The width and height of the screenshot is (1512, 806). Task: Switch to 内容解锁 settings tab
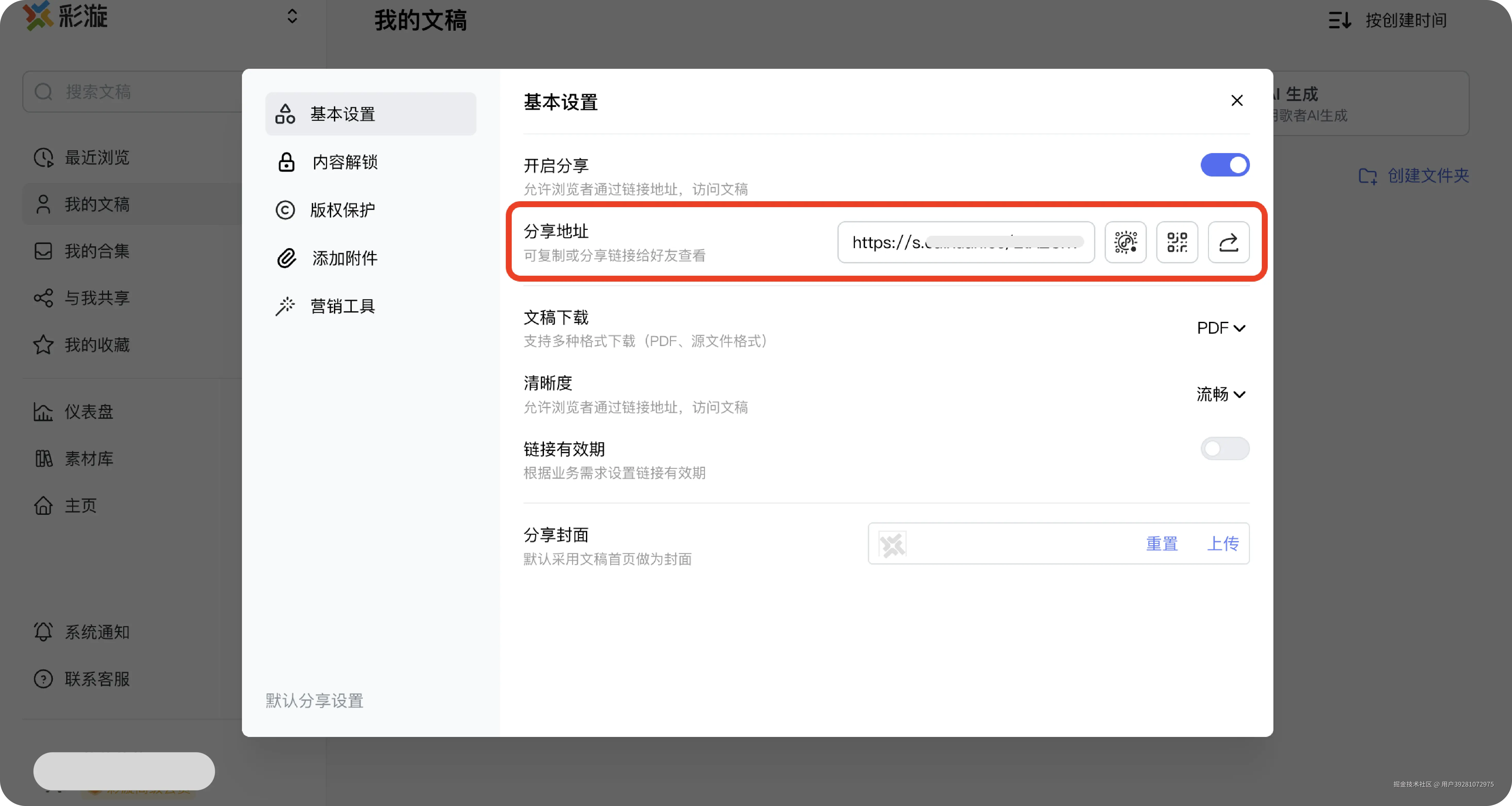[344, 162]
